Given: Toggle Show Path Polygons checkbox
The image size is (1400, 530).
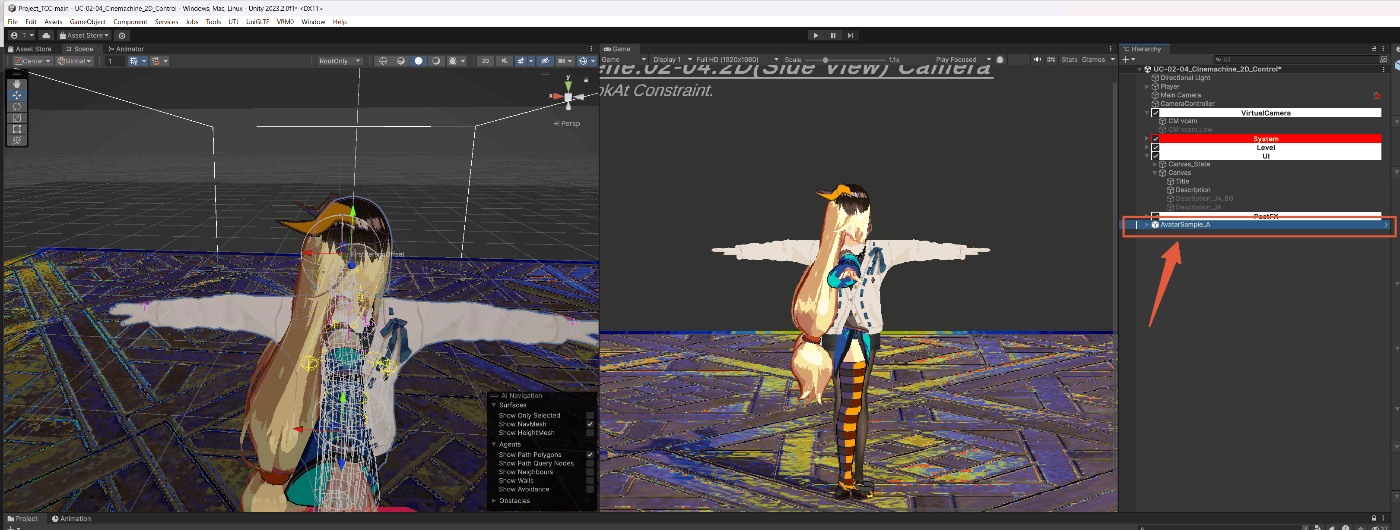Looking at the screenshot, I should [x=590, y=454].
